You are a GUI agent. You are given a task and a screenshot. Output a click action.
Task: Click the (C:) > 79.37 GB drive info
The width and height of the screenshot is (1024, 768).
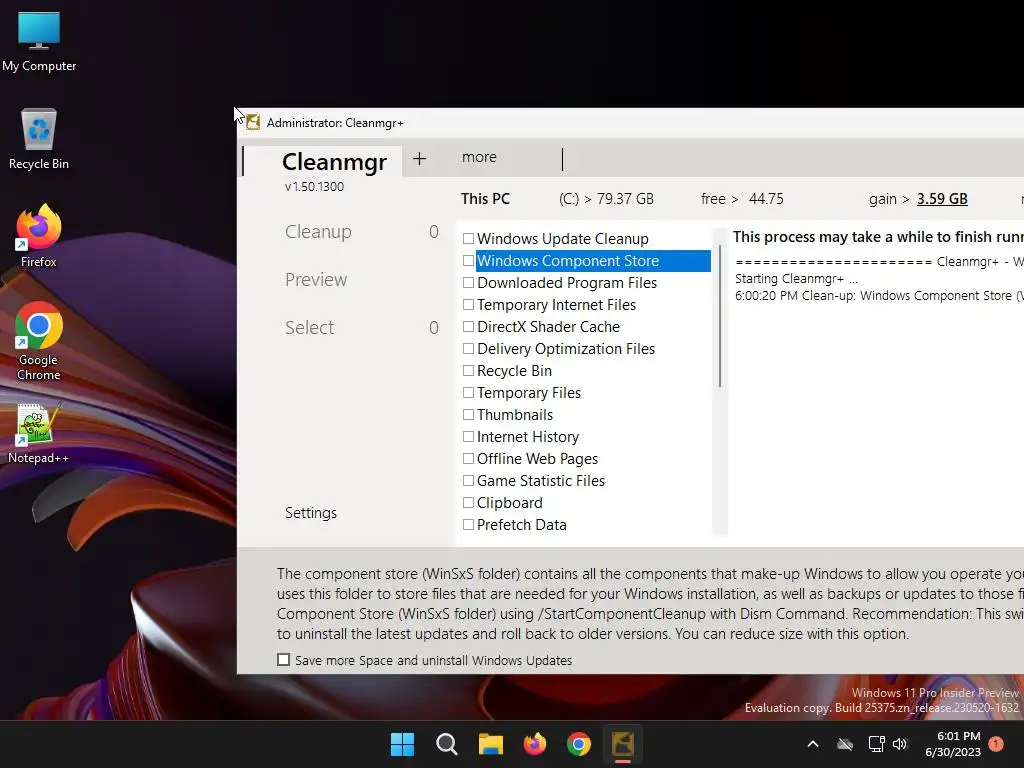pyautogui.click(x=606, y=199)
